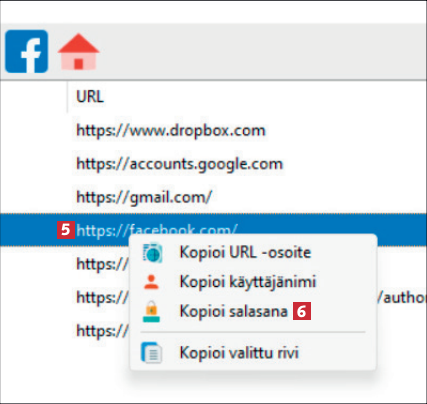This screenshot has height=404, width=427.
Task: Click the URL column header
Action: 90,97
